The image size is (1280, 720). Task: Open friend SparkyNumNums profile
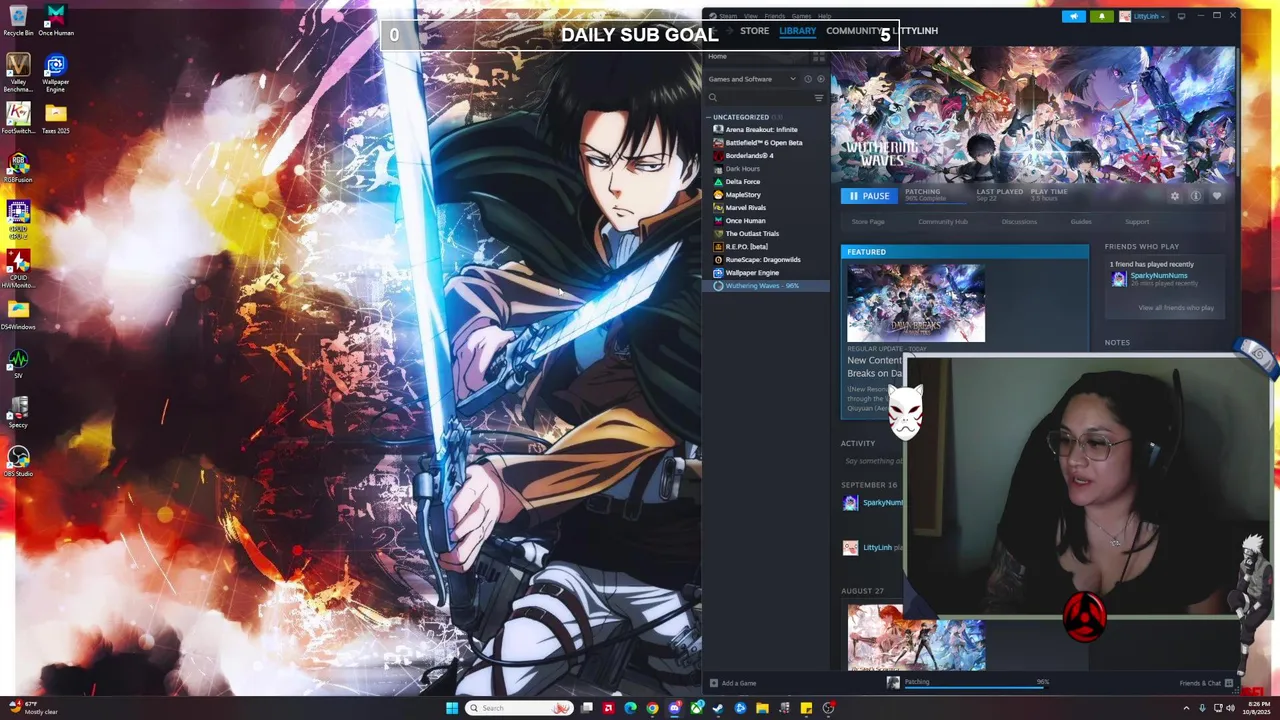tap(1158, 276)
